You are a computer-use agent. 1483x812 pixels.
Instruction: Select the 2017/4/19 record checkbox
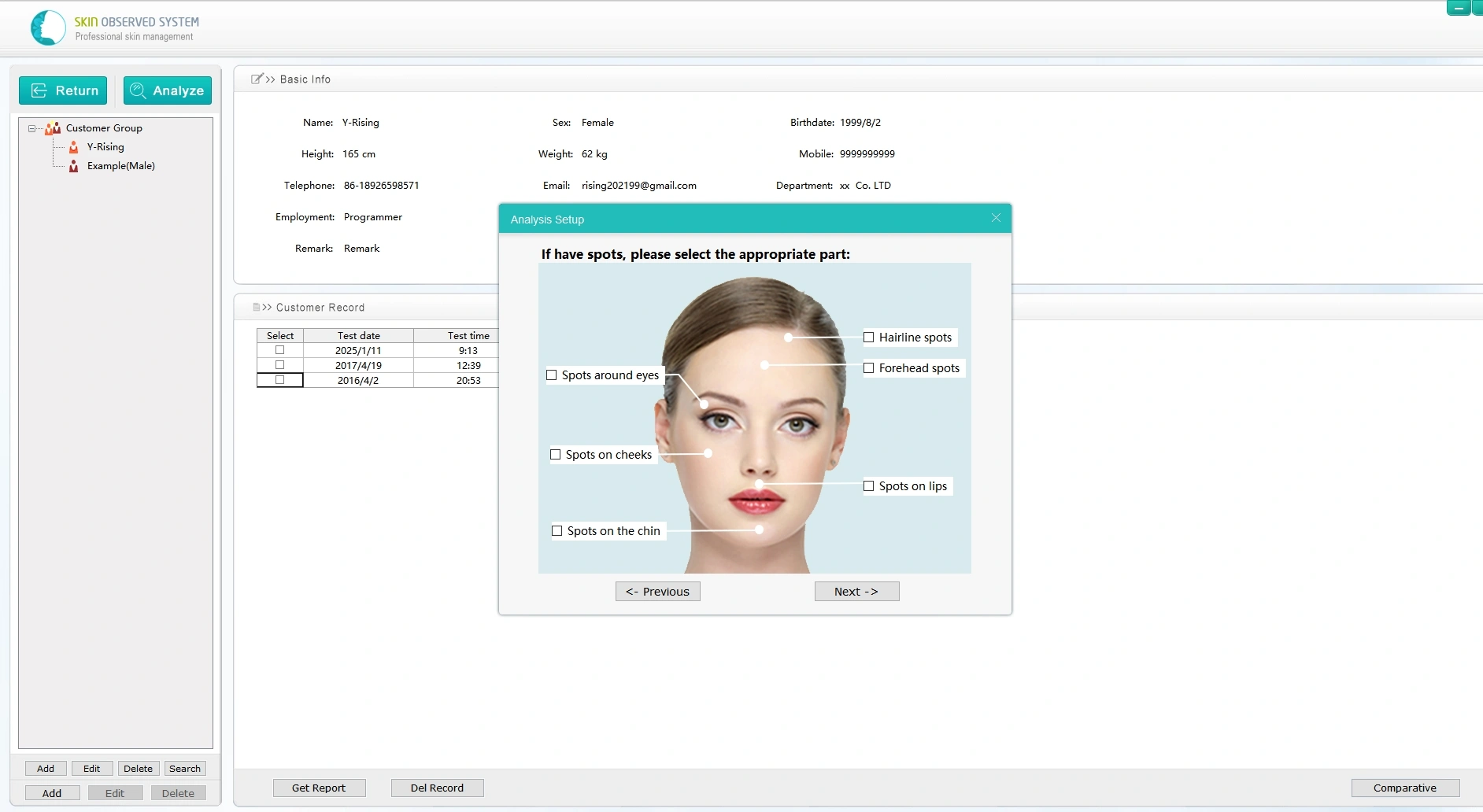coord(279,365)
